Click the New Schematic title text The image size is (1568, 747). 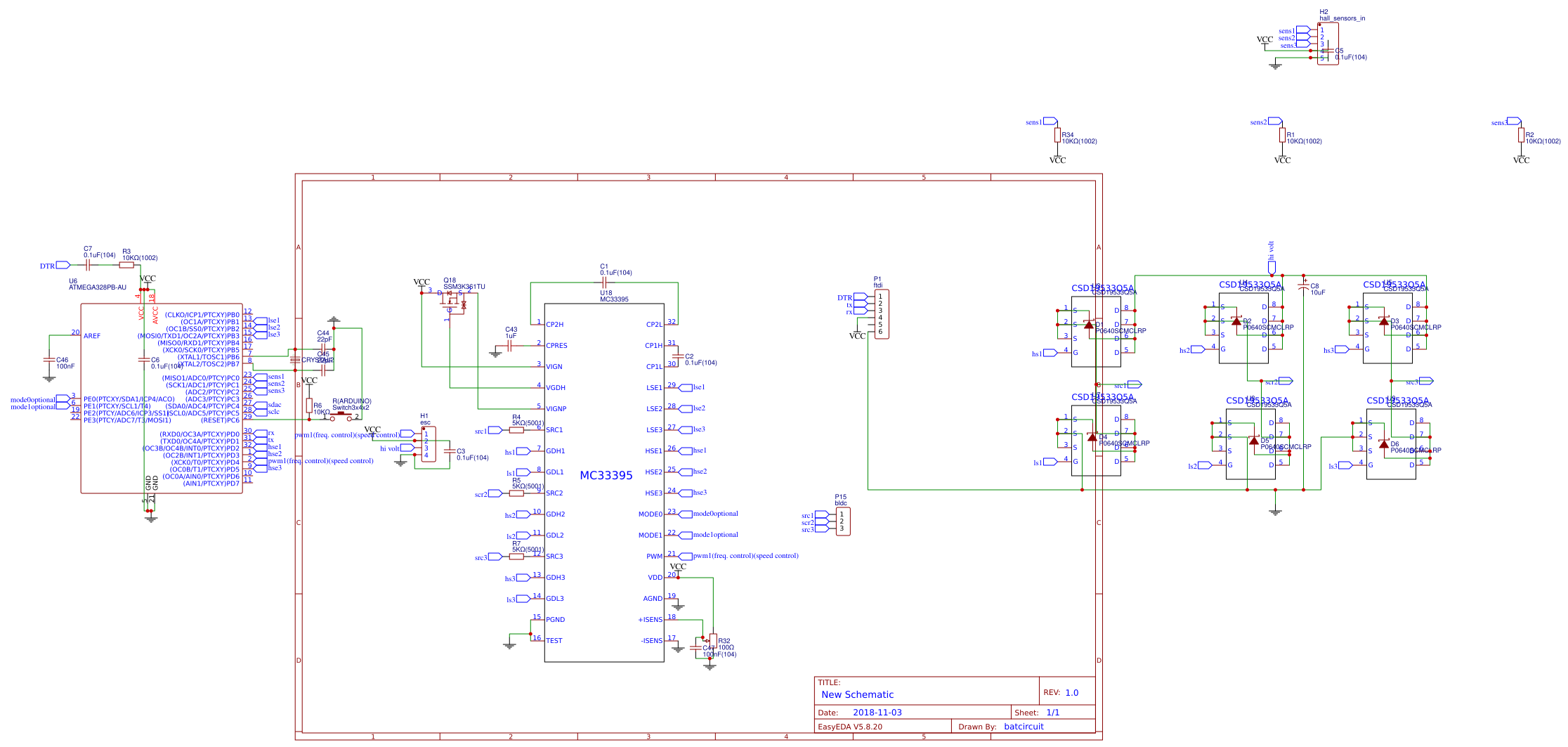point(857,694)
